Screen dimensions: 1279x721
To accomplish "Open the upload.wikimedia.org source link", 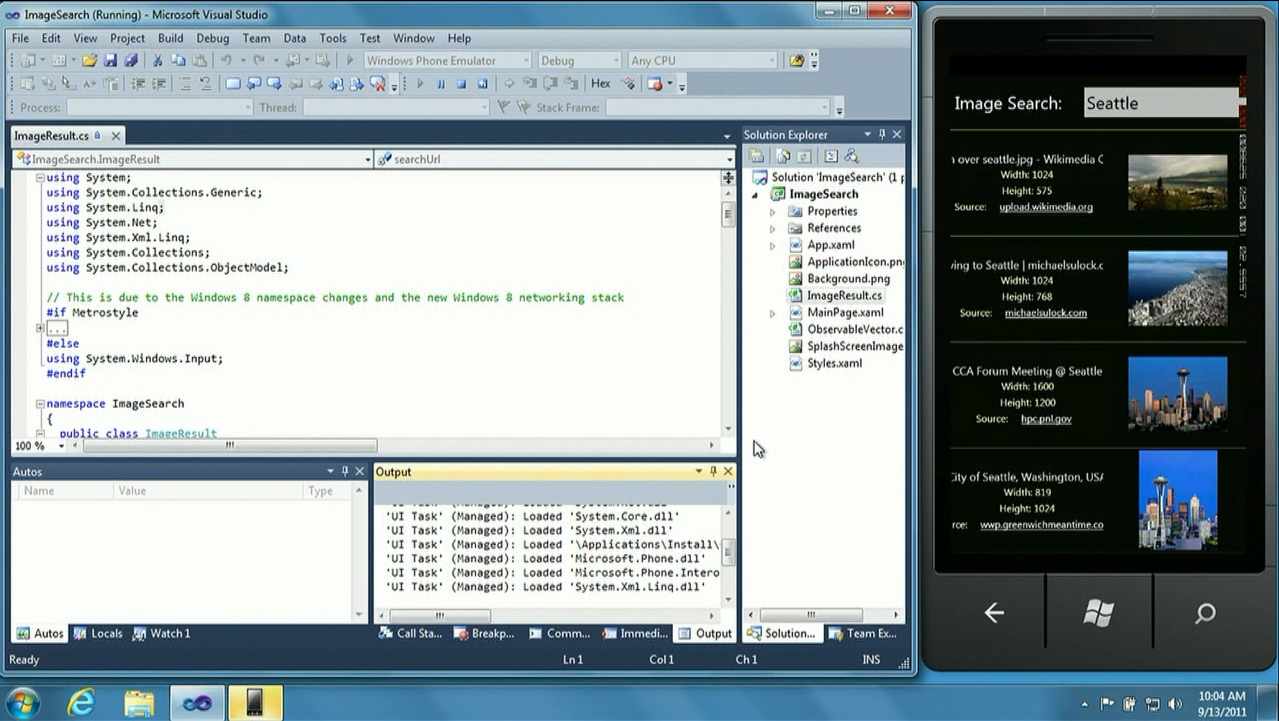I will click(1046, 207).
